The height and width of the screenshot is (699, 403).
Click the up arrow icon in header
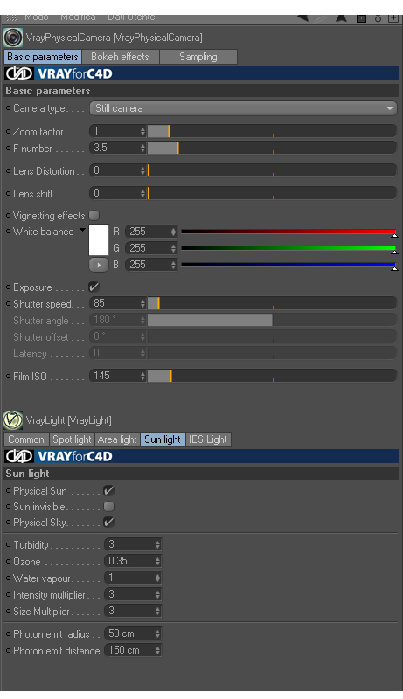[341, 18]
